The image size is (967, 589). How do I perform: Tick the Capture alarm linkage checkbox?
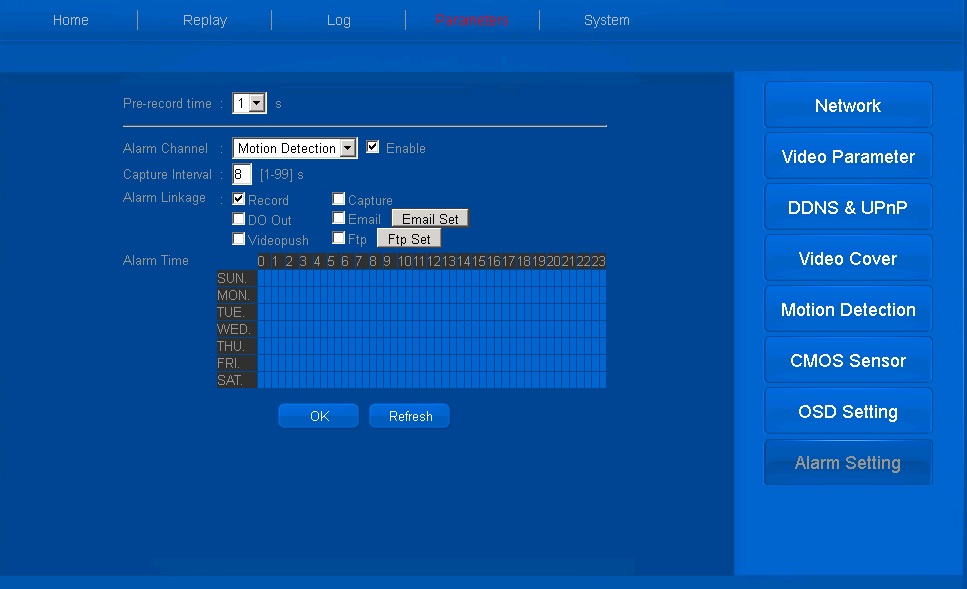click(x=339, y=200)
